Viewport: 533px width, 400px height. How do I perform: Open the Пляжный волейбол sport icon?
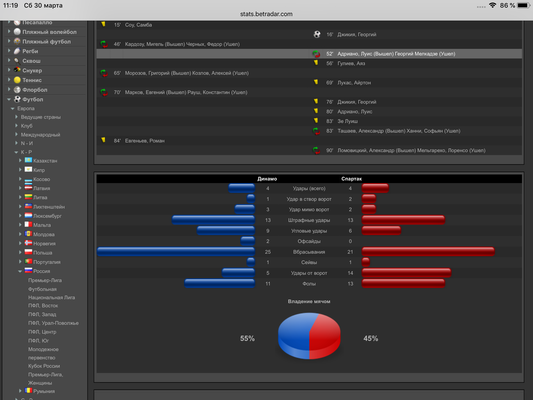[x=17, y=32]
